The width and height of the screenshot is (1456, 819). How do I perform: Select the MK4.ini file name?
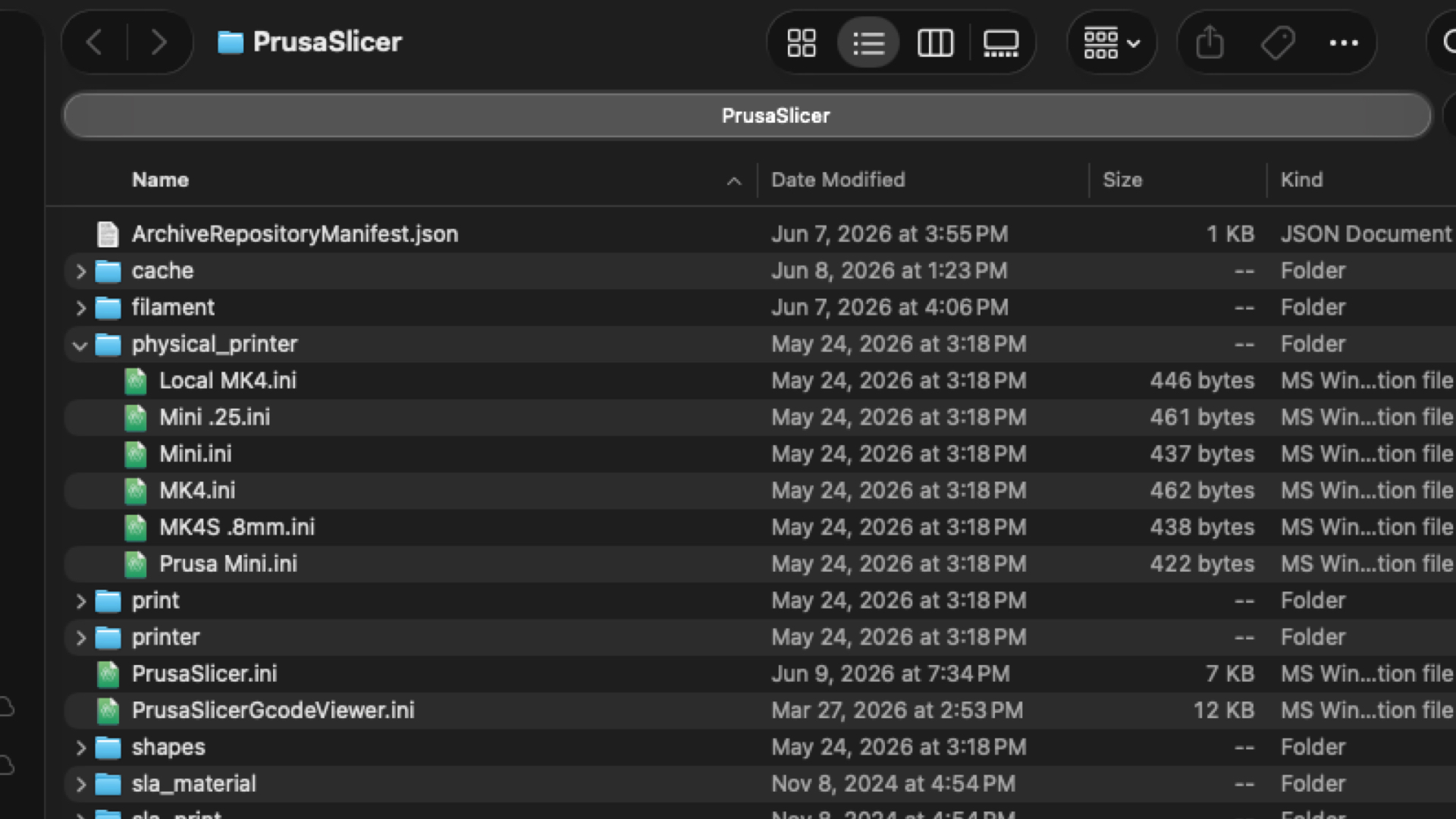(197, 491)
